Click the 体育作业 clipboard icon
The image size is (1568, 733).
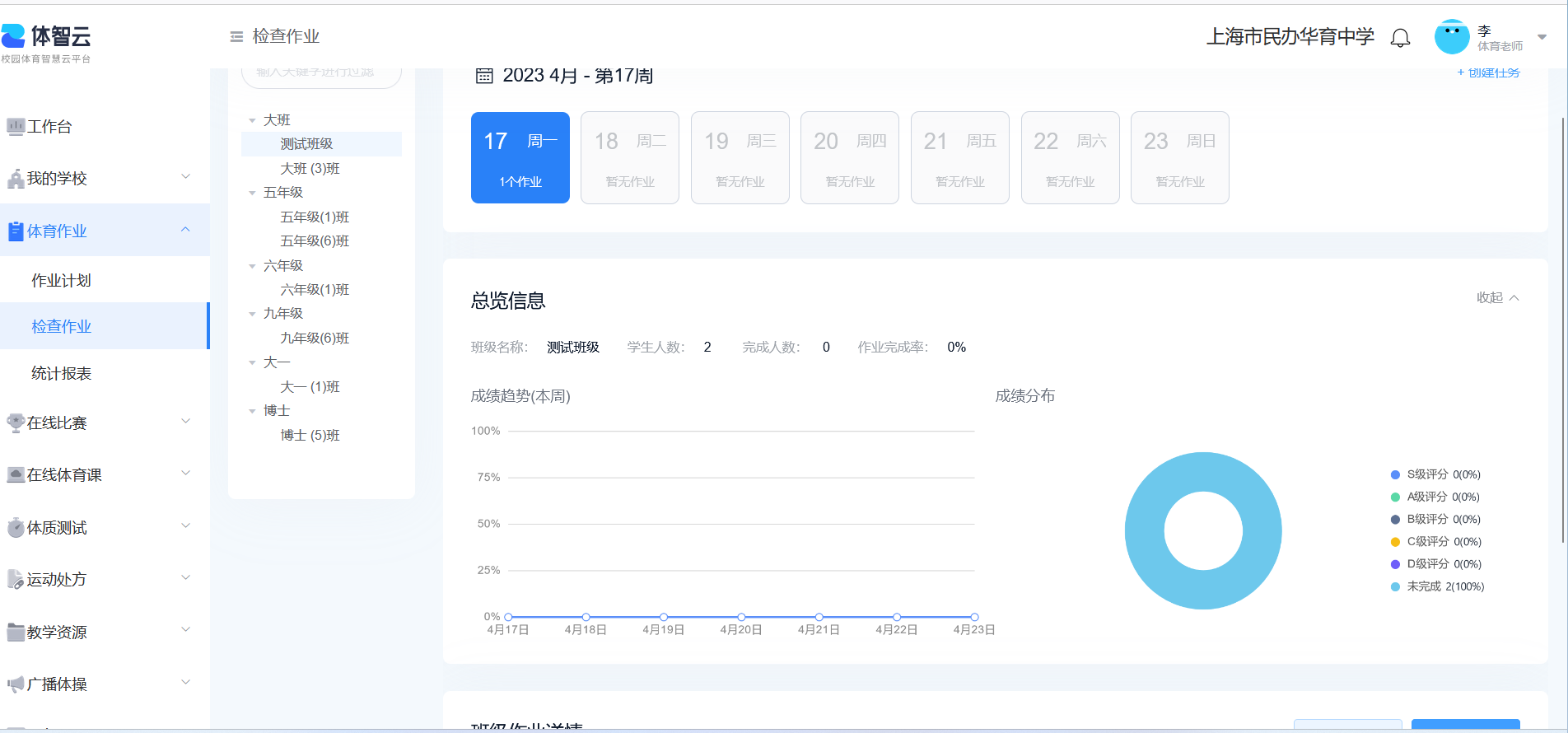click(x=16, y=231)
